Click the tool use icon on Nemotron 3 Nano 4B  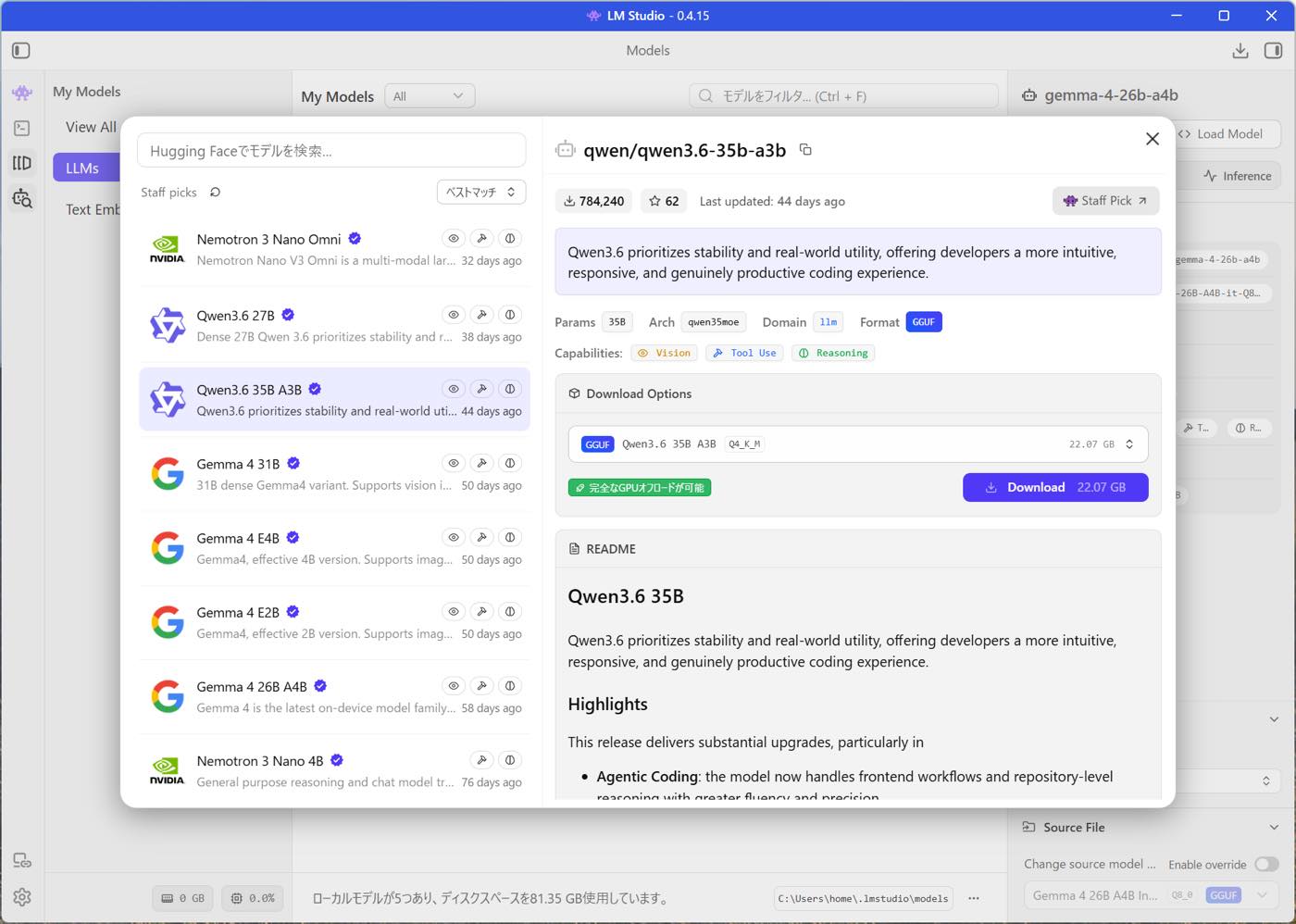coord(481,760)
